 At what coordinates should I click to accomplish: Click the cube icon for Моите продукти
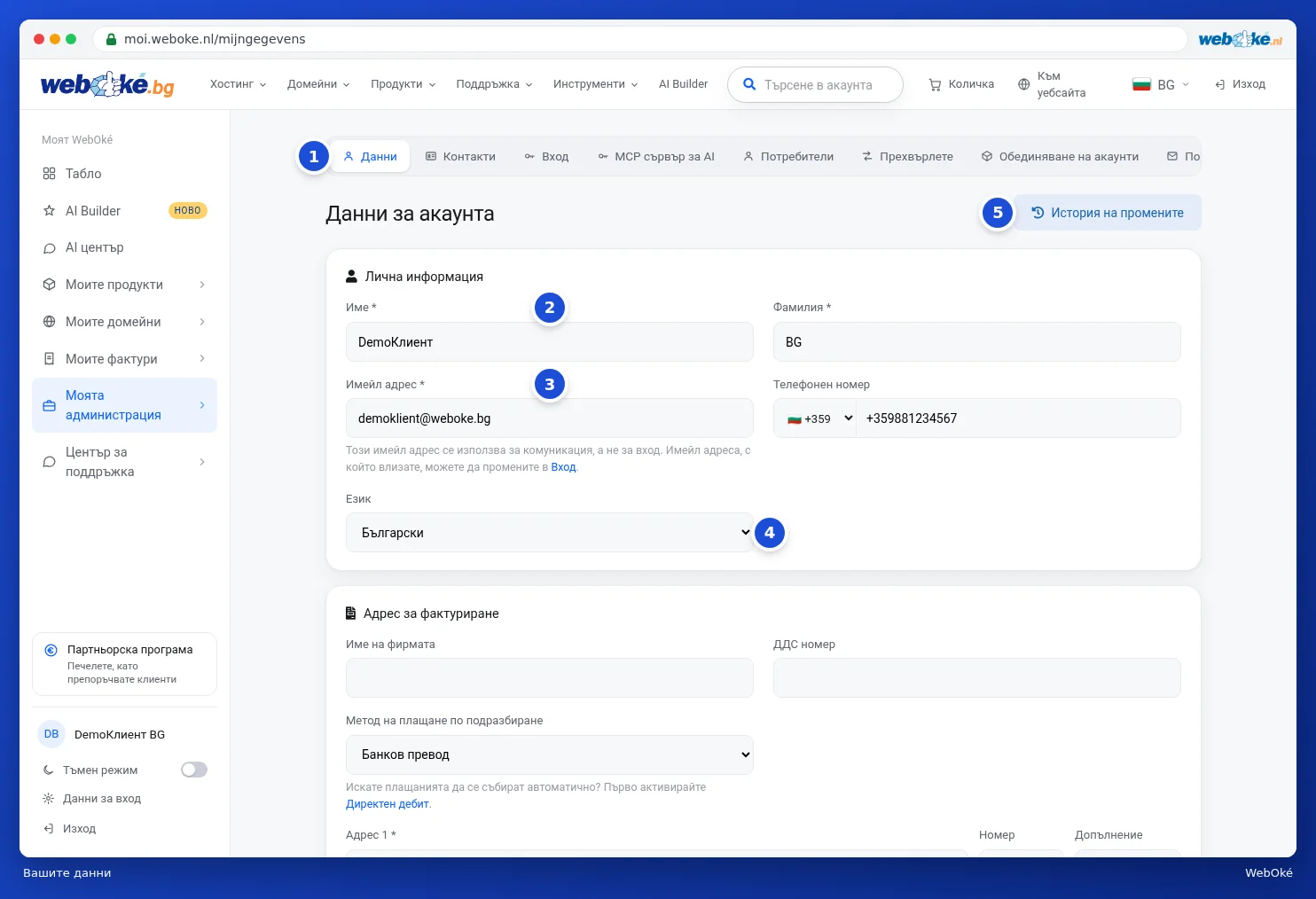pyautogui.click(x=50, y=285)
